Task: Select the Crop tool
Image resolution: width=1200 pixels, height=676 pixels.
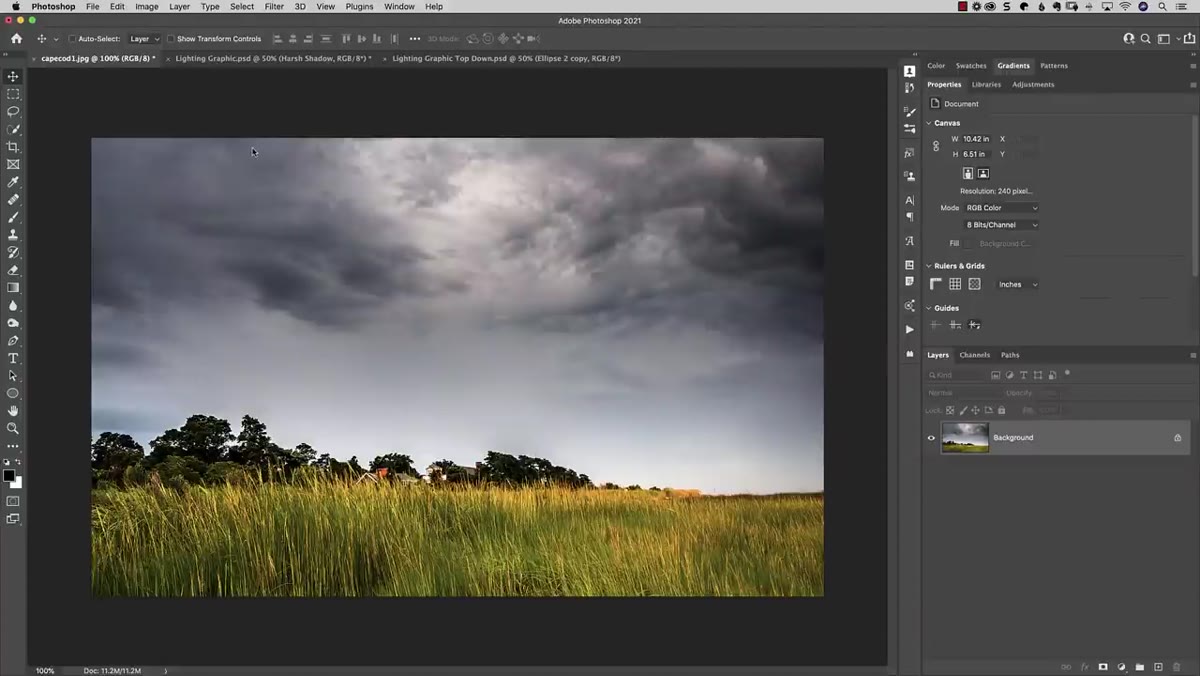Action: [x=13, y=147]
